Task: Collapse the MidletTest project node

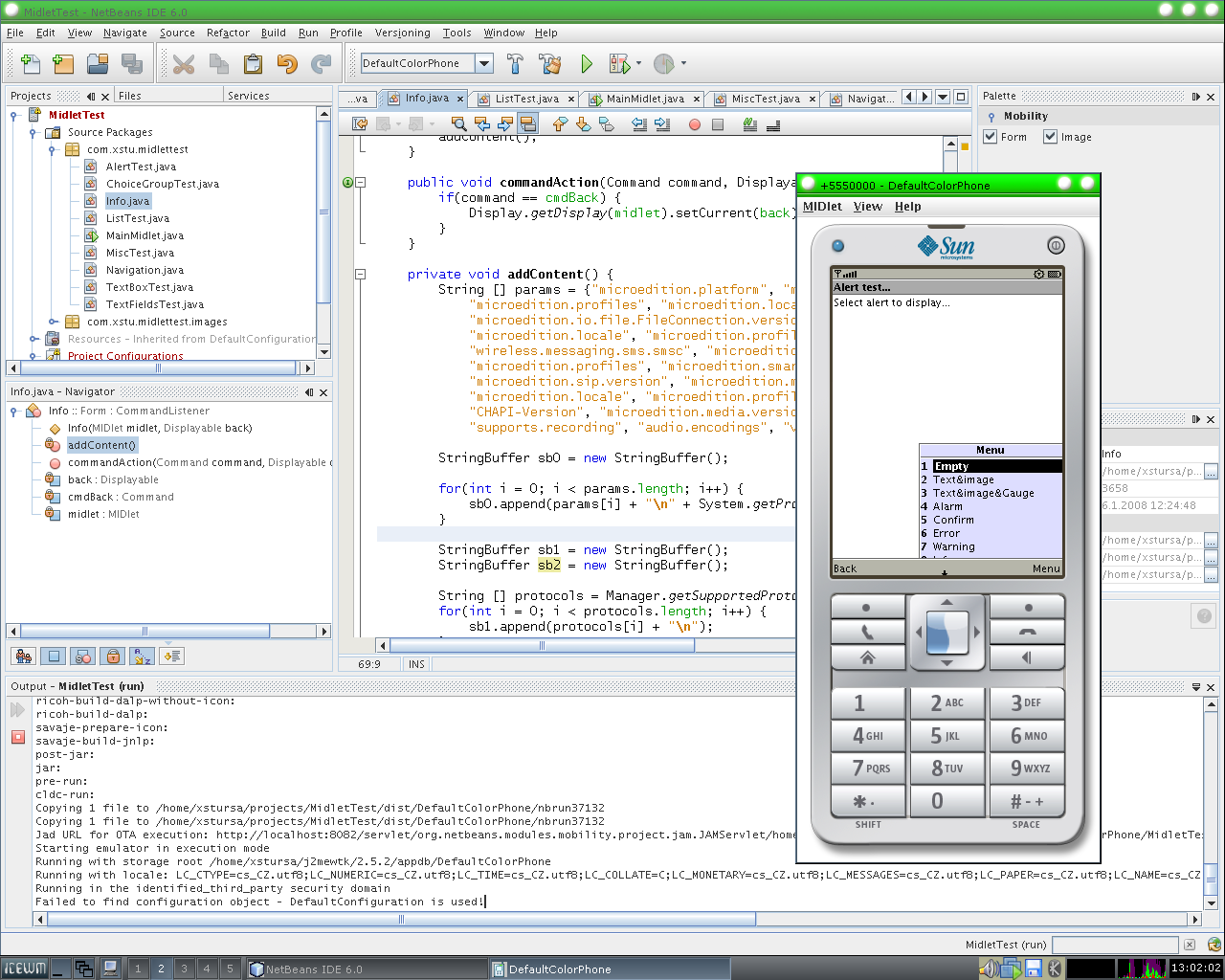Action: [x=14, y=115]
